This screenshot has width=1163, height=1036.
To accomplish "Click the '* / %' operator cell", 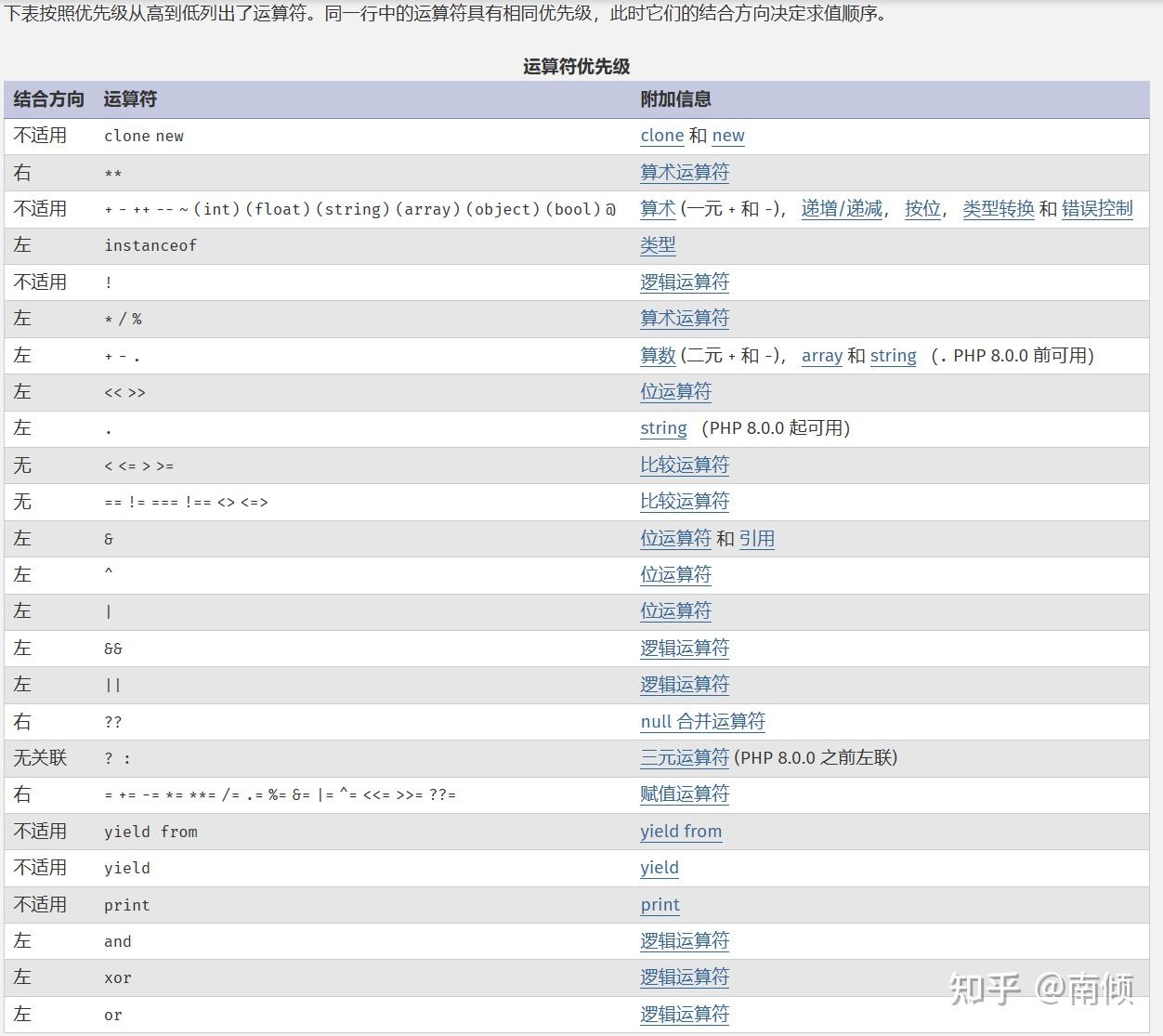I will coord(124,320).
